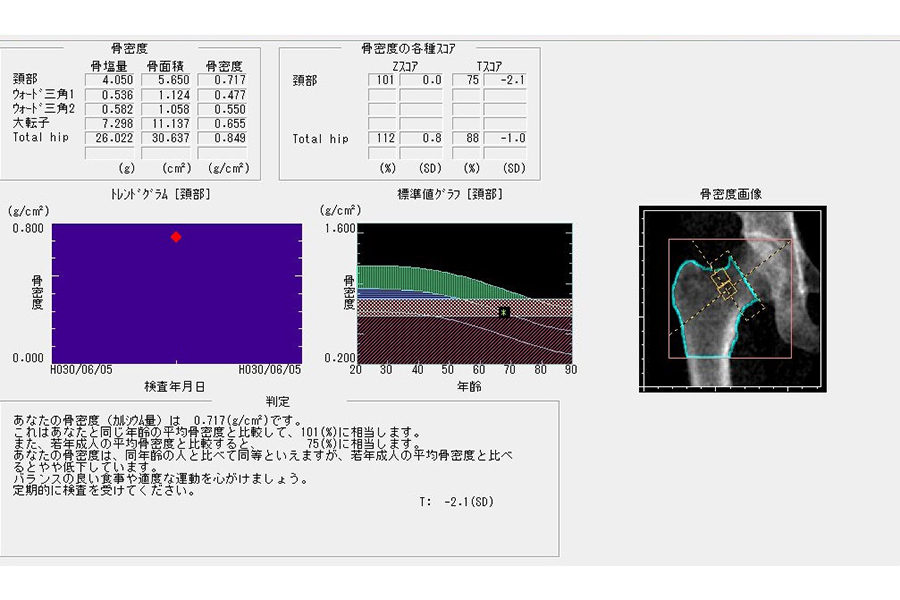
Task: Select 大転子 骨塩量 value 7.298
Action: 110,123
